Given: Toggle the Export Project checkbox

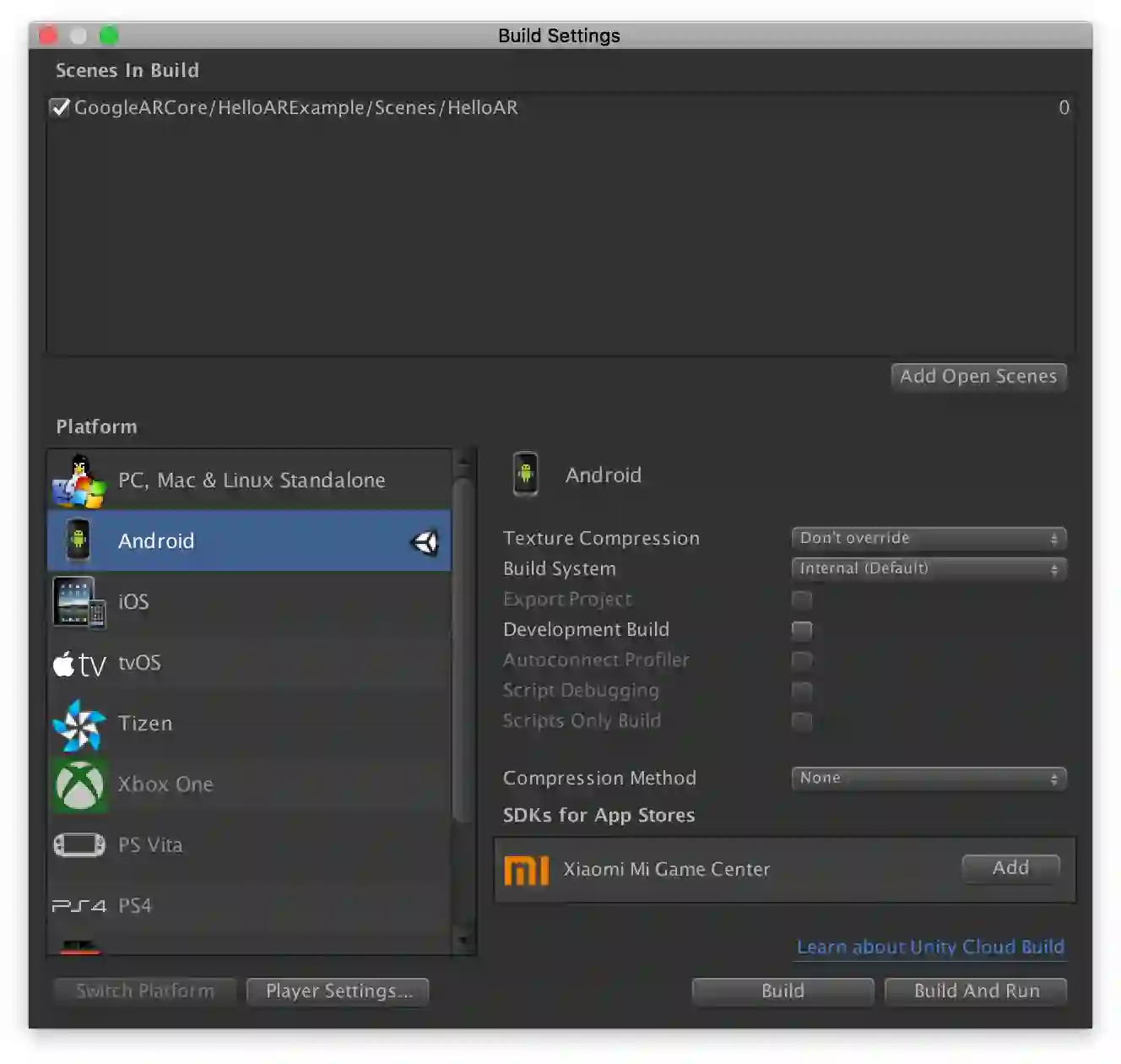Looking at the screenshot, I should click(802, 600).
